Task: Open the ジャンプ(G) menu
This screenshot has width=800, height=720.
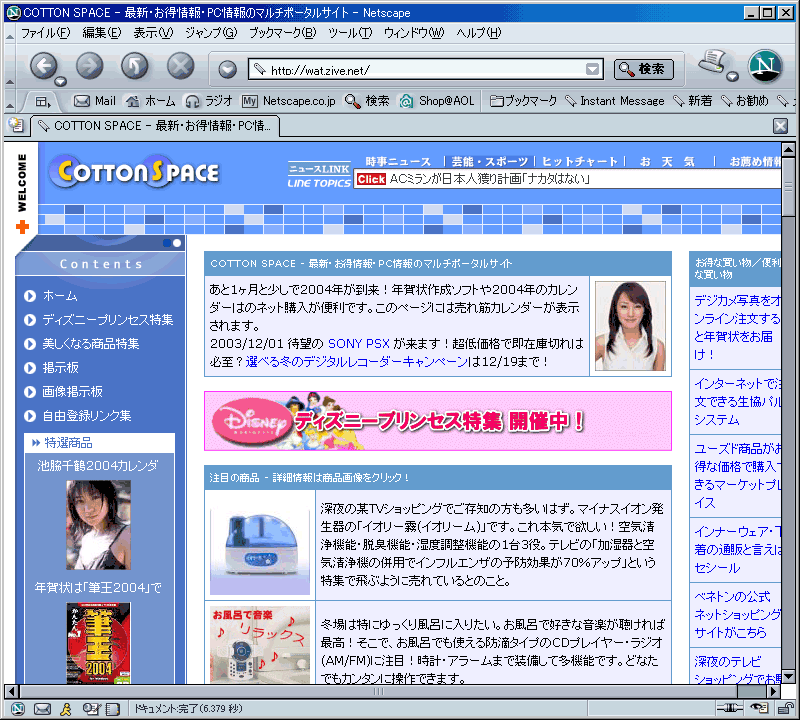Action: (x=211, y=33)
